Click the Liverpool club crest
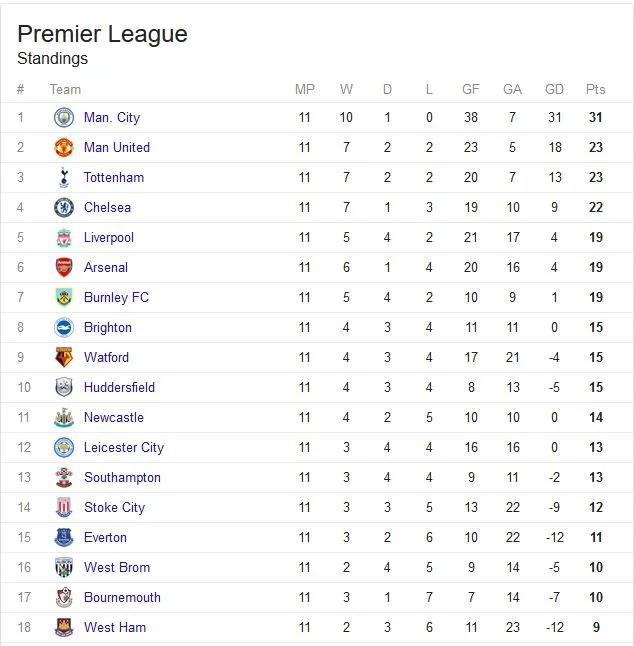Viewport: 634px width, 646px height. click(64, 238)
